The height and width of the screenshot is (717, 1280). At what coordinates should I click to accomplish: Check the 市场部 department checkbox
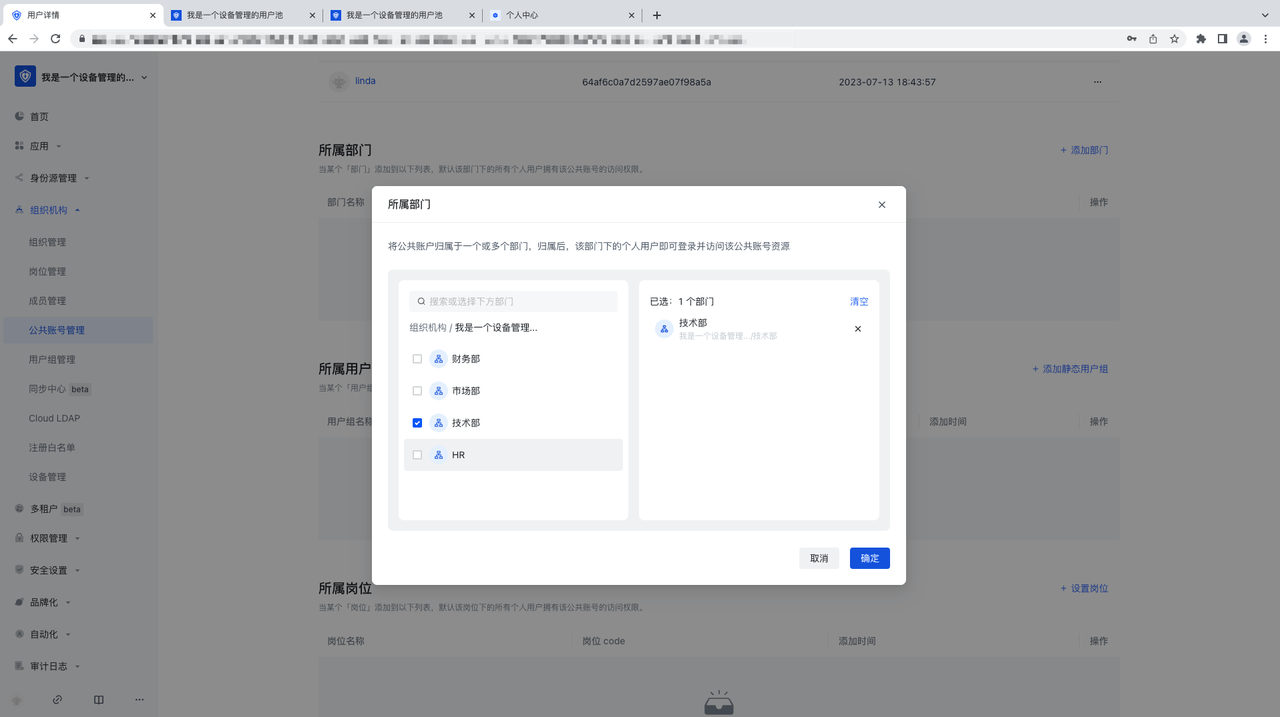[418, 391]
